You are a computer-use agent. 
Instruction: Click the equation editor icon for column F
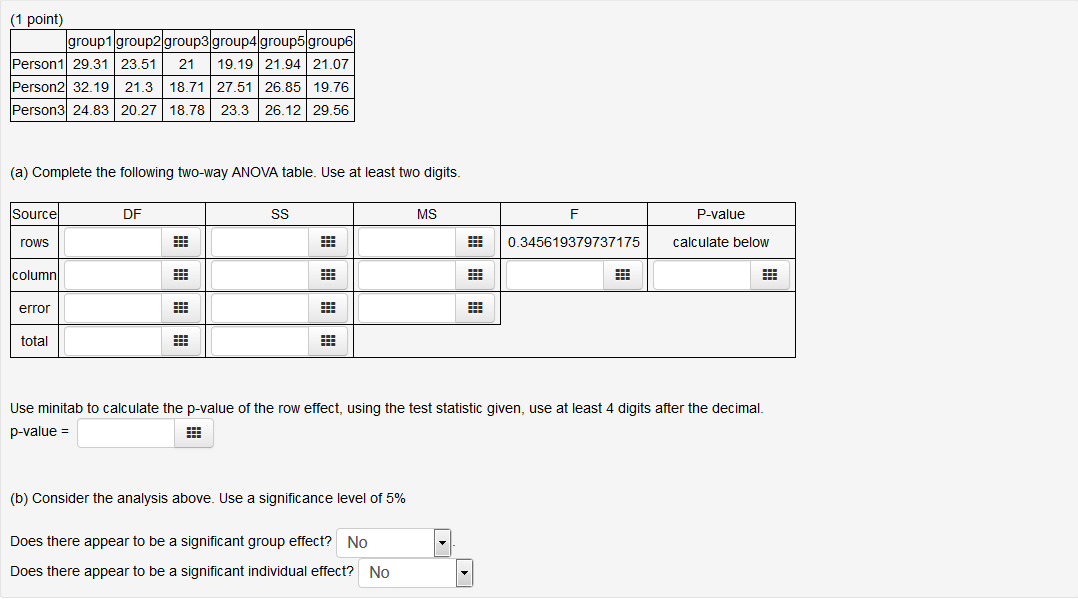[x=622, y=274]
